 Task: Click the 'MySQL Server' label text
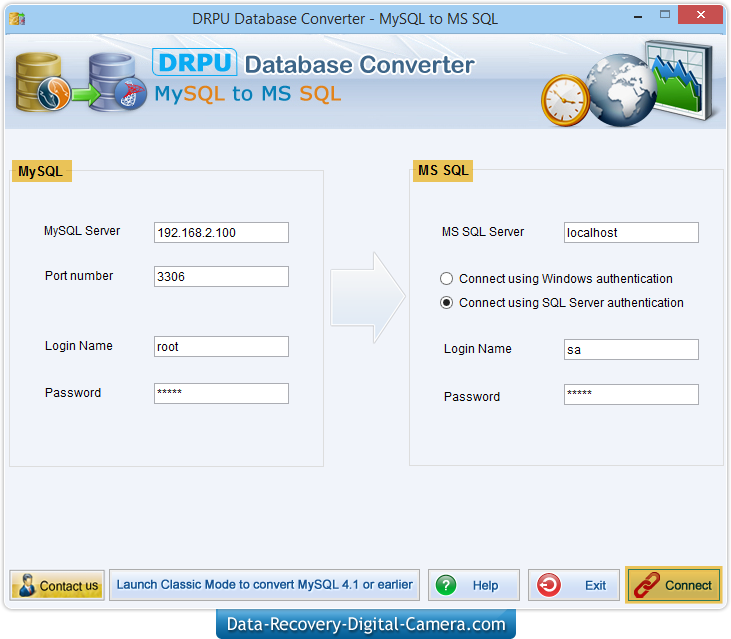point(82,231)
